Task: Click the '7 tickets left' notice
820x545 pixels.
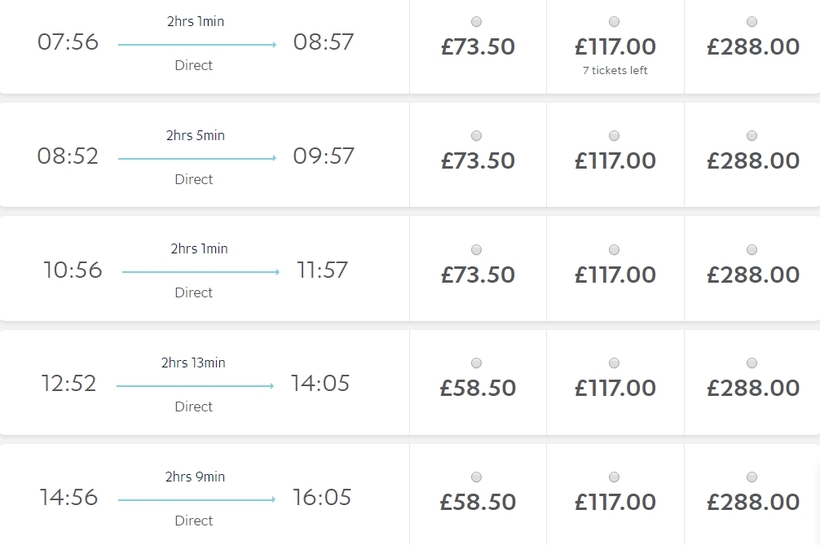Action: tap(615, 71)
